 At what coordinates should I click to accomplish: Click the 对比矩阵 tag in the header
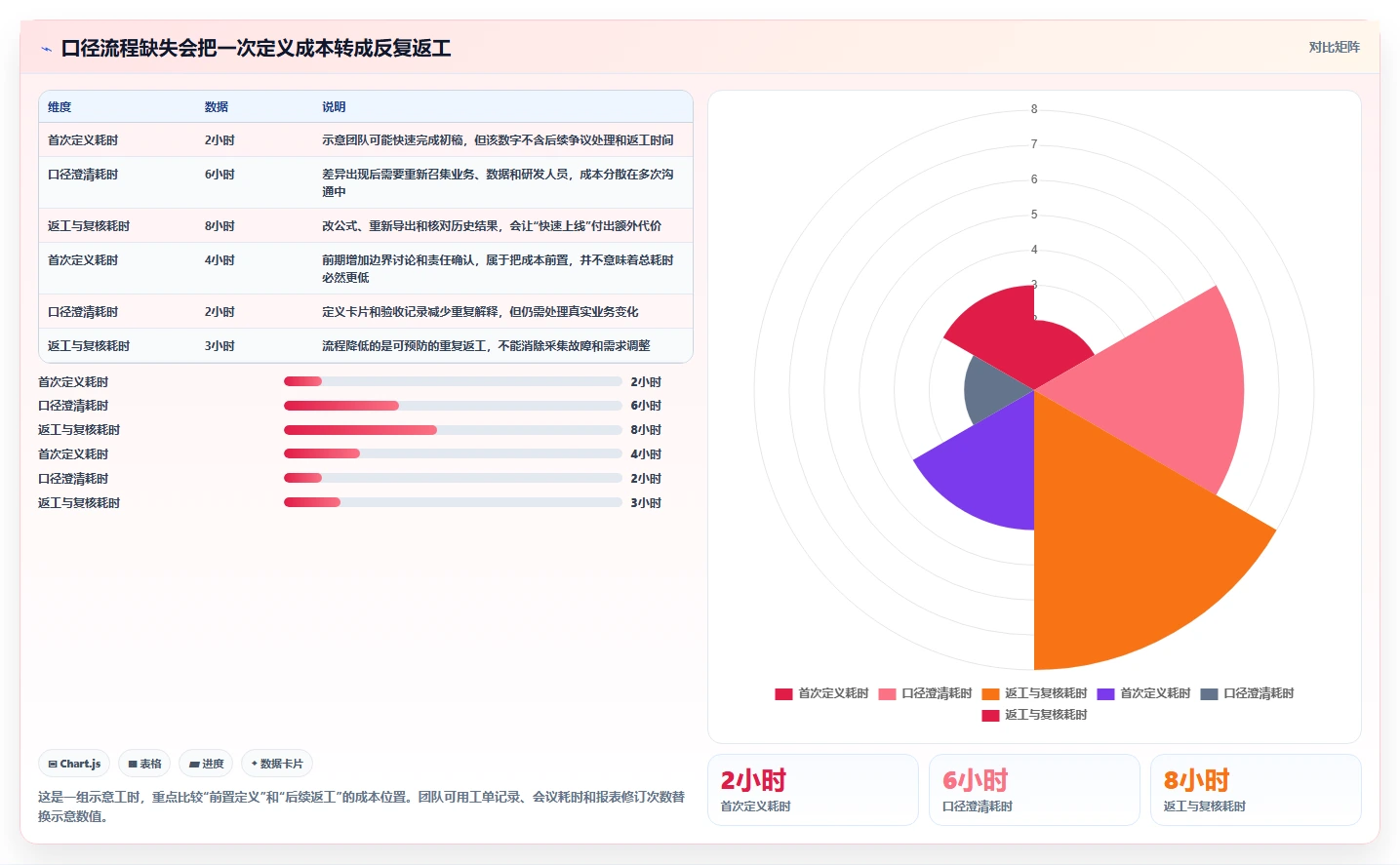pos(1334,47)
